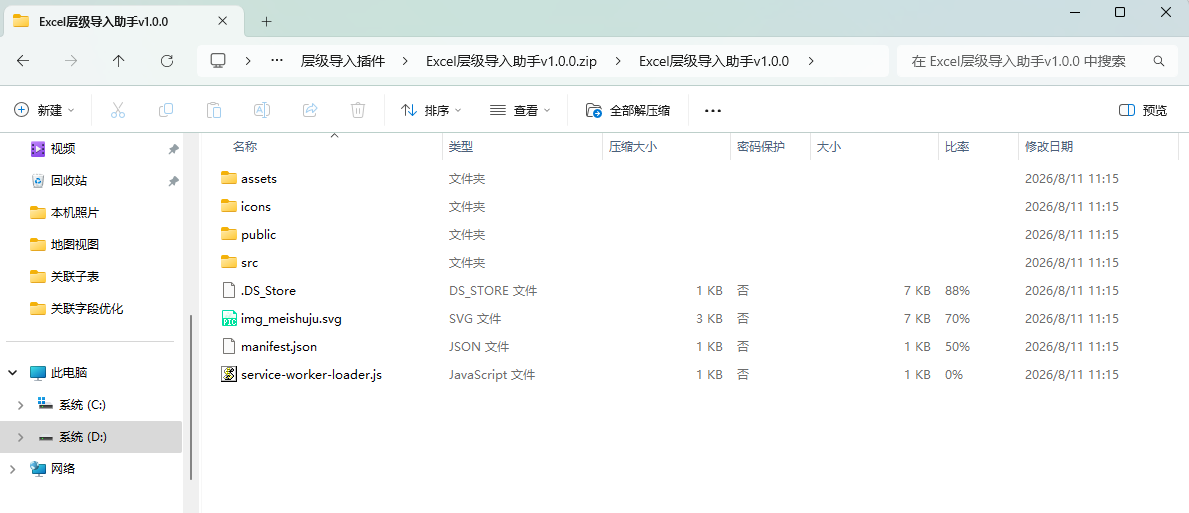Toggle the 预览 preview pane
The height and width of the screenshot is (513, 1189).
tap(1143, 111)
